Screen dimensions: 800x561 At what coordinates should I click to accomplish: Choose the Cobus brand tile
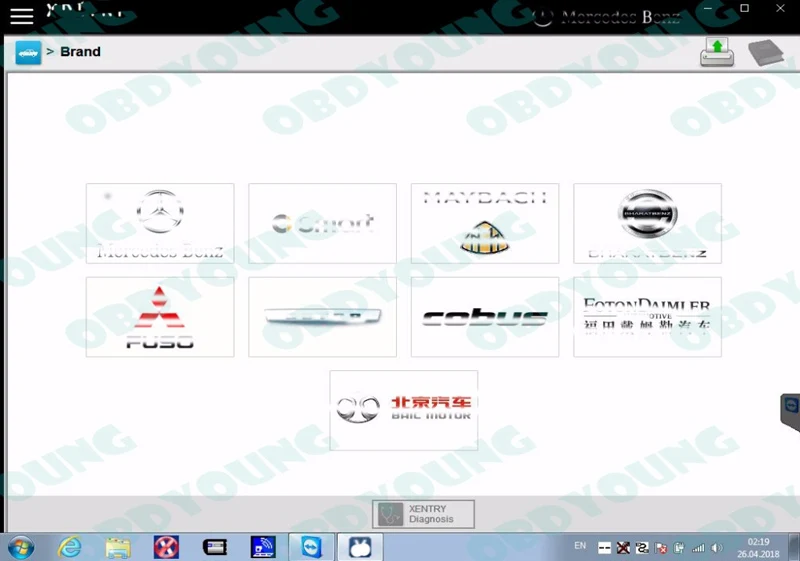tap(485, 317)
